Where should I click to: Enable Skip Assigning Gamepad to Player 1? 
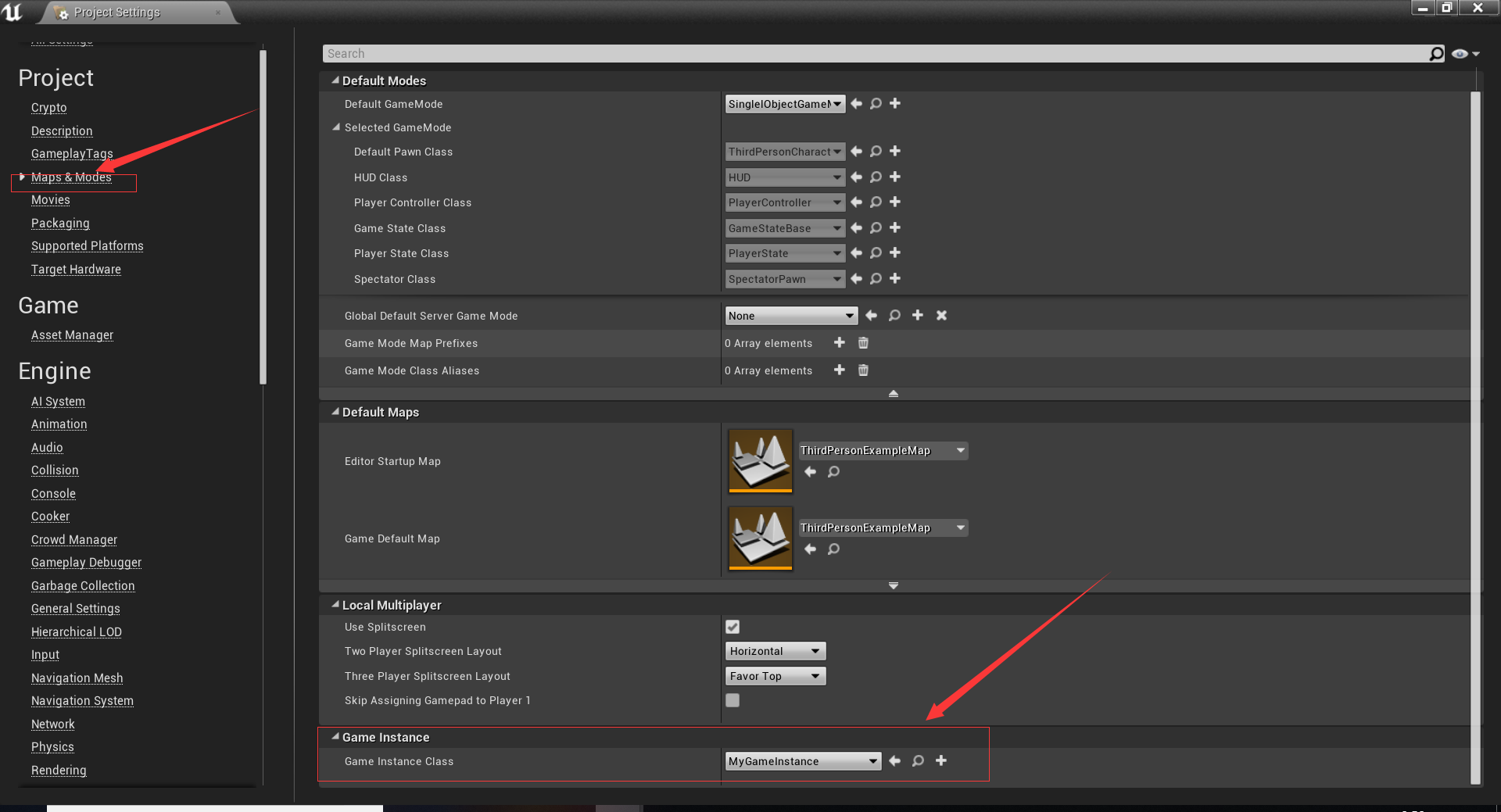[732, 700]
